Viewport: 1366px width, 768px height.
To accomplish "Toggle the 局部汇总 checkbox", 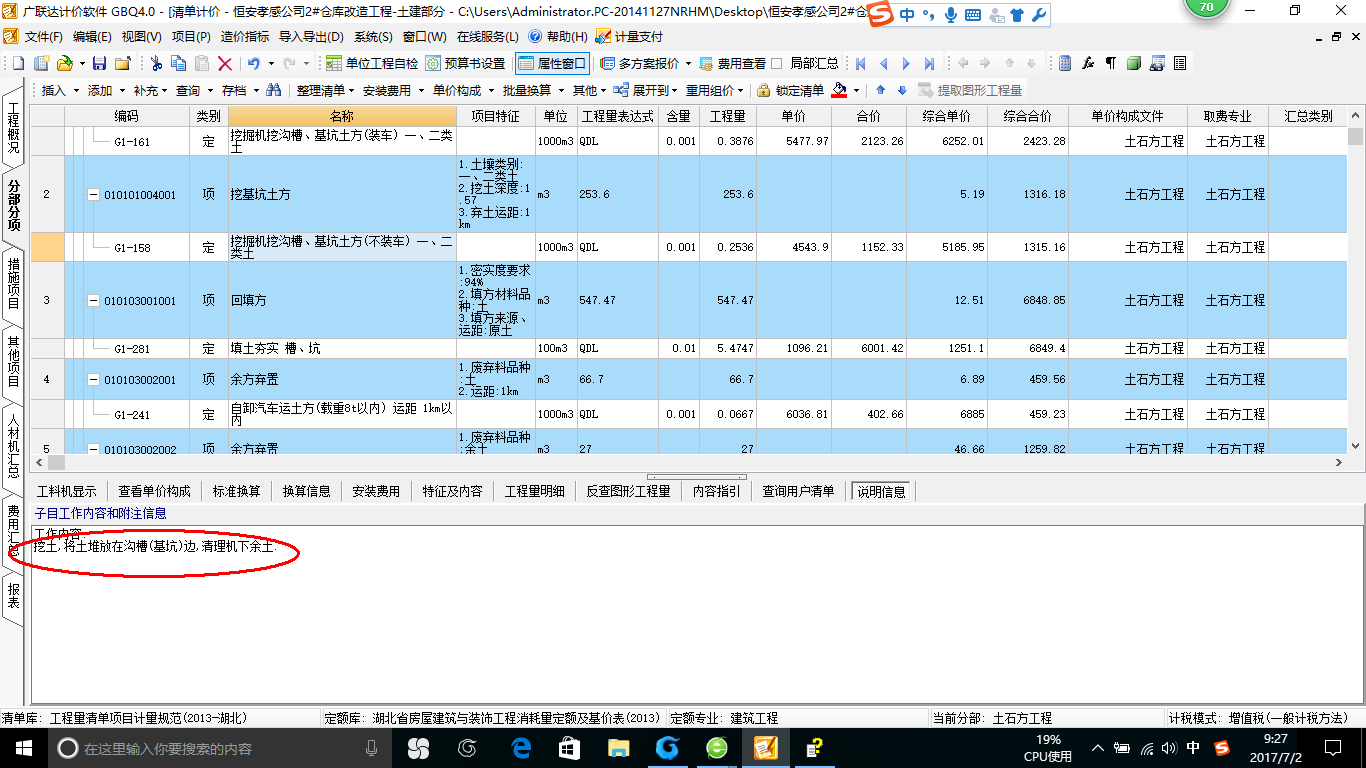I will point(778,63).
